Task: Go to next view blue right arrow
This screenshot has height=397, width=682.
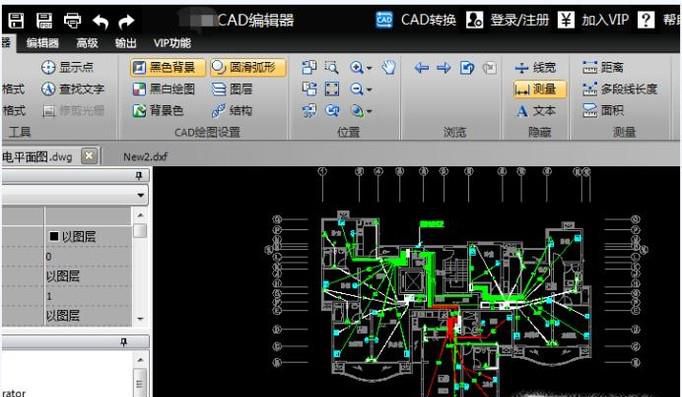Action: tap(444, 67)
